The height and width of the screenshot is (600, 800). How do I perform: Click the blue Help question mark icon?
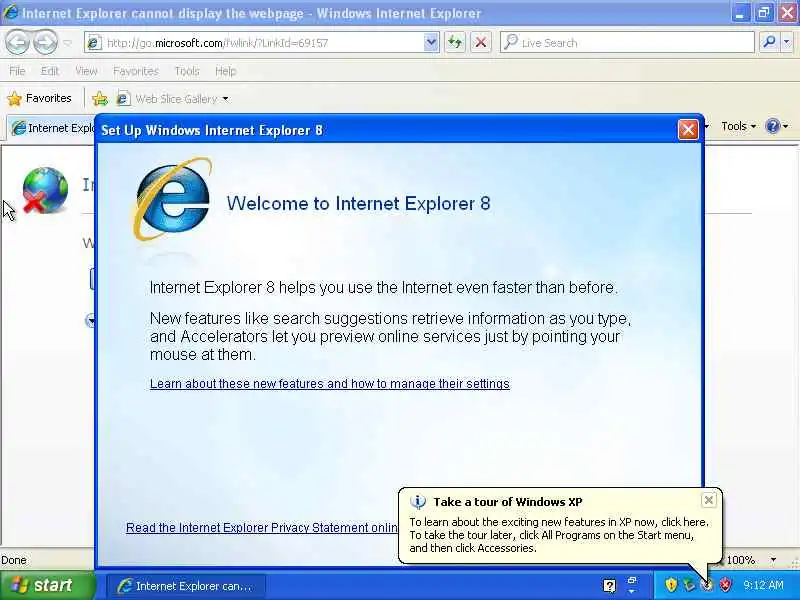point(772,126)
